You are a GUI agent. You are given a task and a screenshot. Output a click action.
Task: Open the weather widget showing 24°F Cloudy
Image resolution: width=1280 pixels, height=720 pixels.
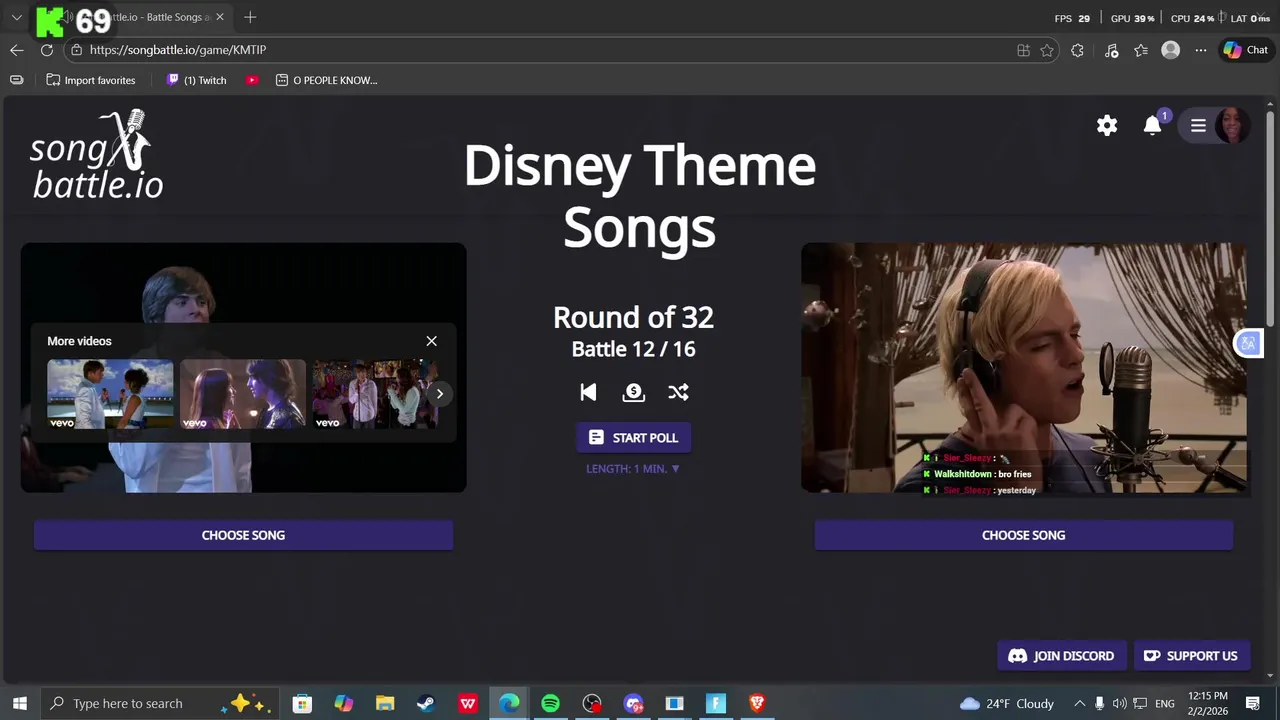click(x=1006, y=703)
